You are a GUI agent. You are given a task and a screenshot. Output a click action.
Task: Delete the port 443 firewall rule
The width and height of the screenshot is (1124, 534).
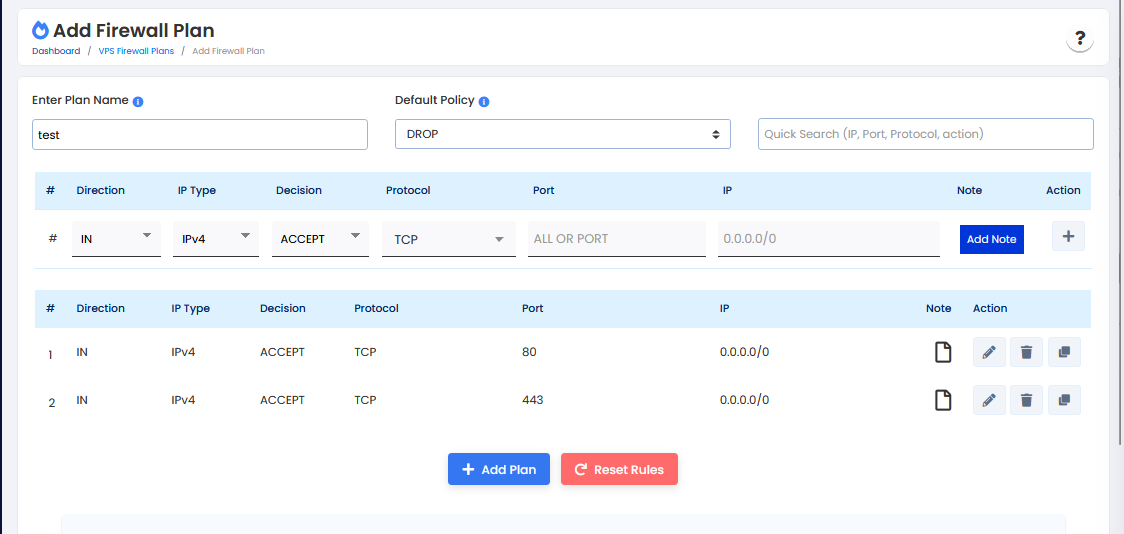click(1026, 400)
